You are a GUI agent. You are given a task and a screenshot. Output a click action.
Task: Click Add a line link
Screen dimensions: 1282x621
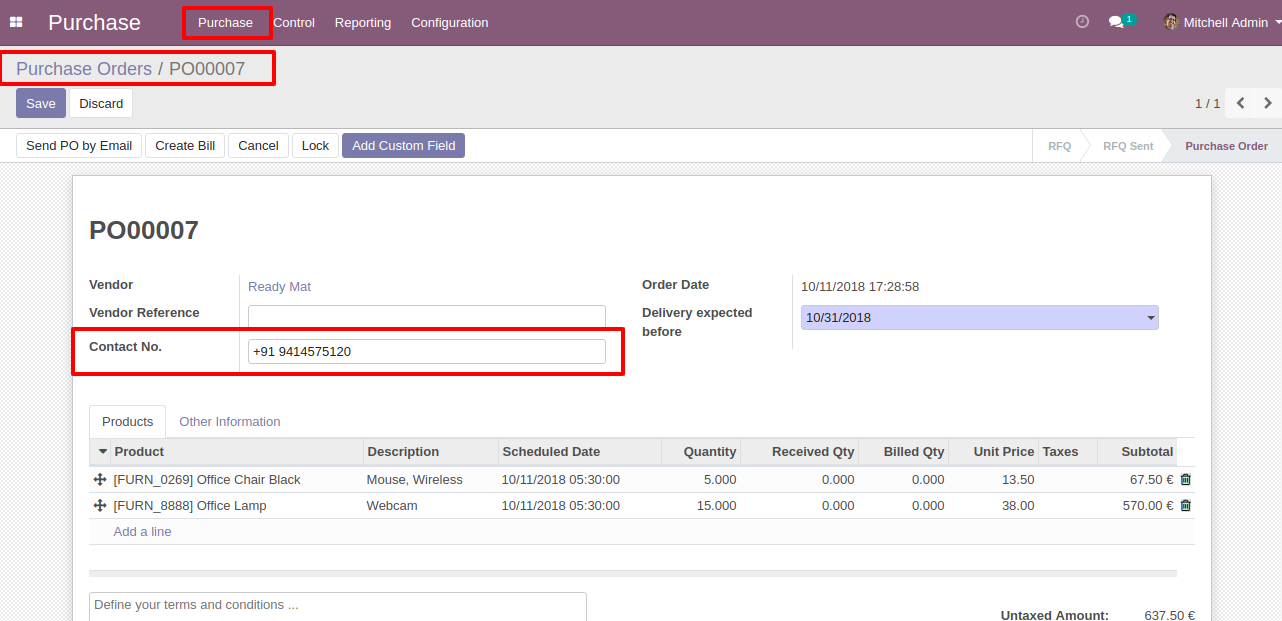142,532
